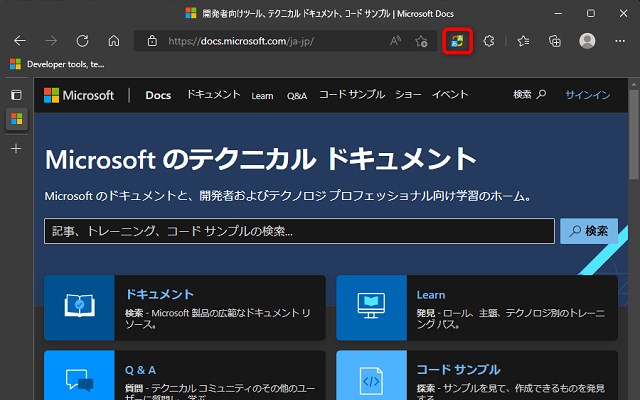
Task: Focus the article search input field
Action: 299,231
